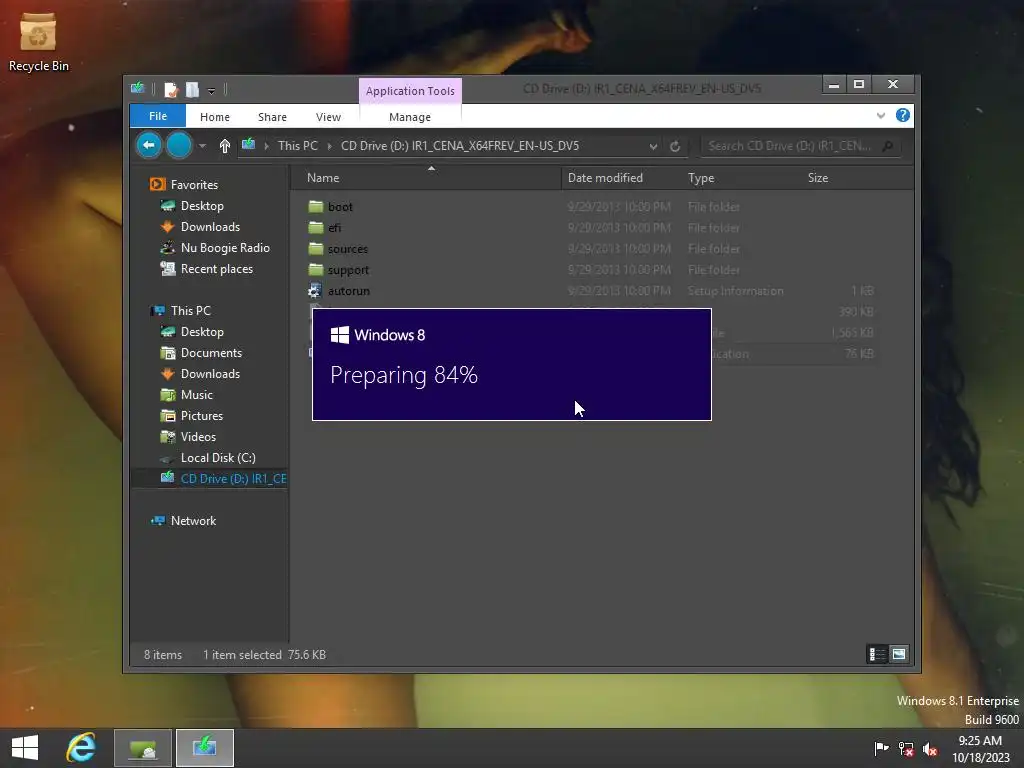
Task: Select Local Disk (C:) in navigation pane
Action: [218, 458]
